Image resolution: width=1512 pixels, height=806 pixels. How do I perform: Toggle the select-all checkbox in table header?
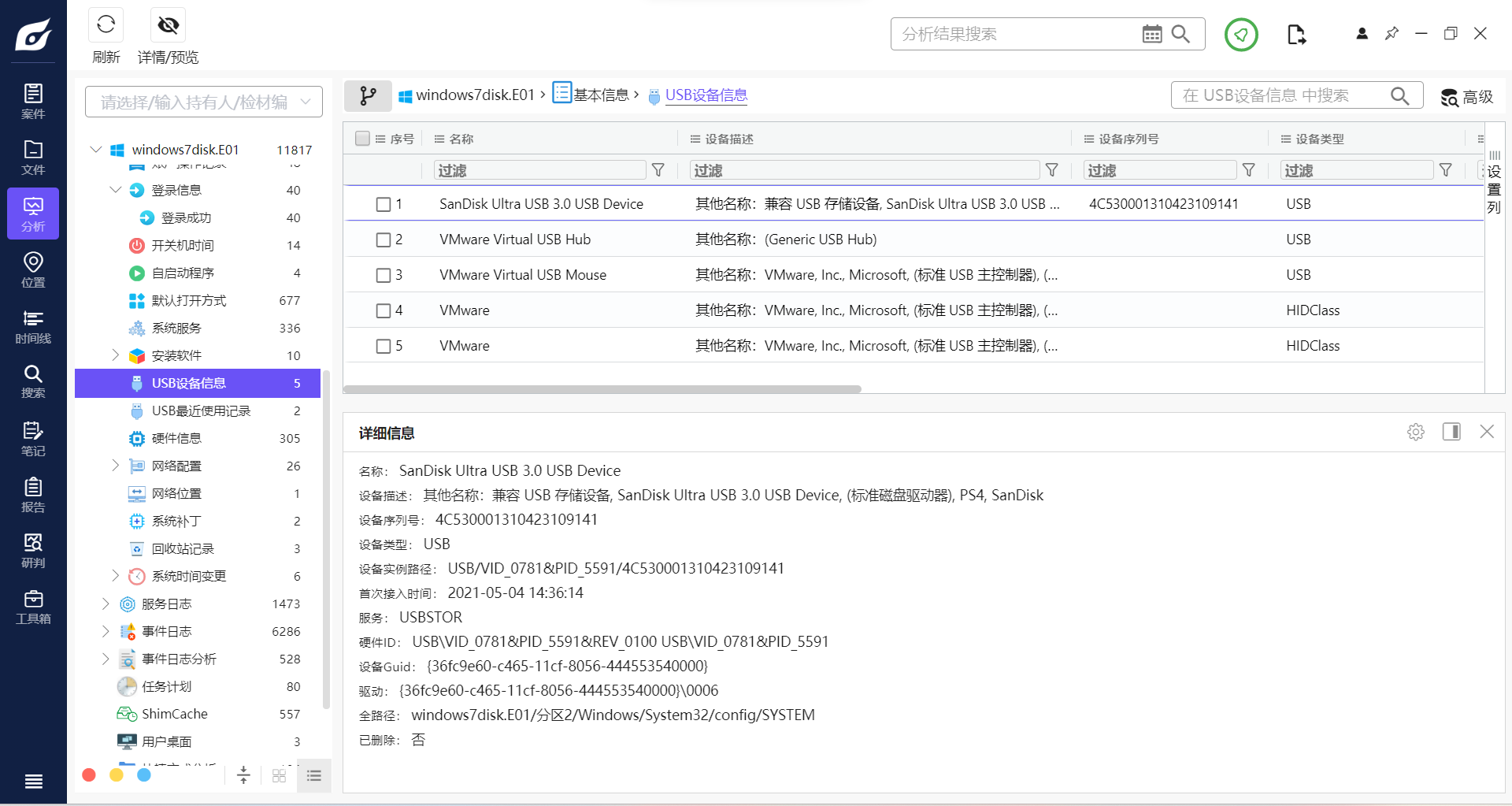click(362, 138)
